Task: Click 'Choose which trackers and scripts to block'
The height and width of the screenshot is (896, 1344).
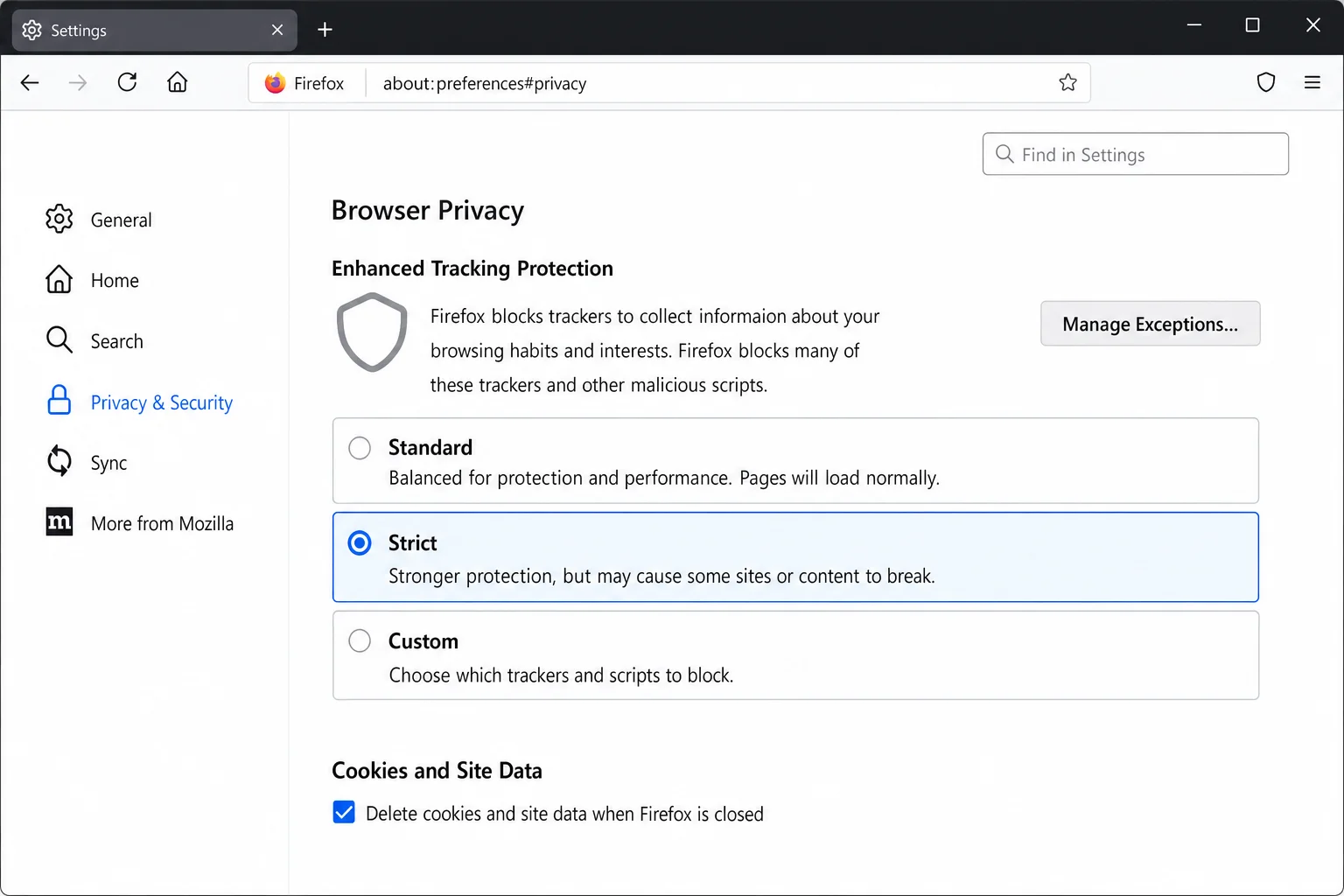Action: 561,675
